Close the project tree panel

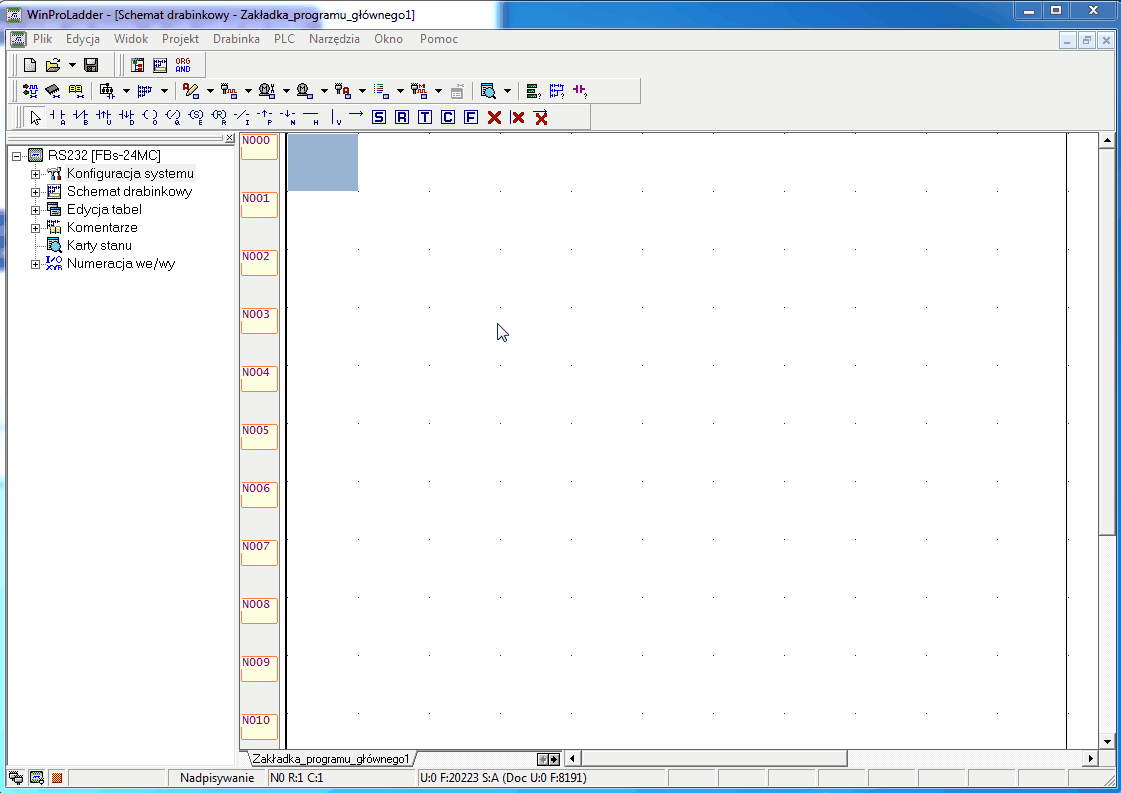tap(229, 138)
